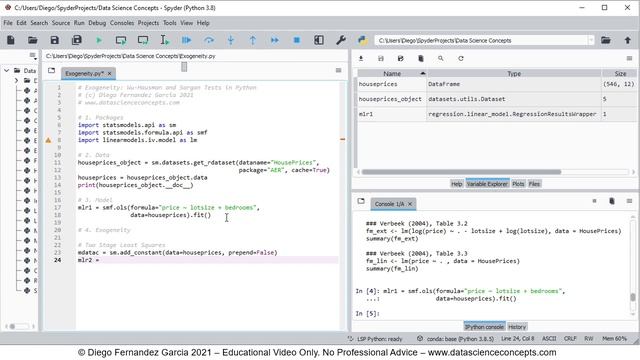Switch to Help pane tab
Image resolution: width=640 pixels, height=360 pixels.
(456, 184)
